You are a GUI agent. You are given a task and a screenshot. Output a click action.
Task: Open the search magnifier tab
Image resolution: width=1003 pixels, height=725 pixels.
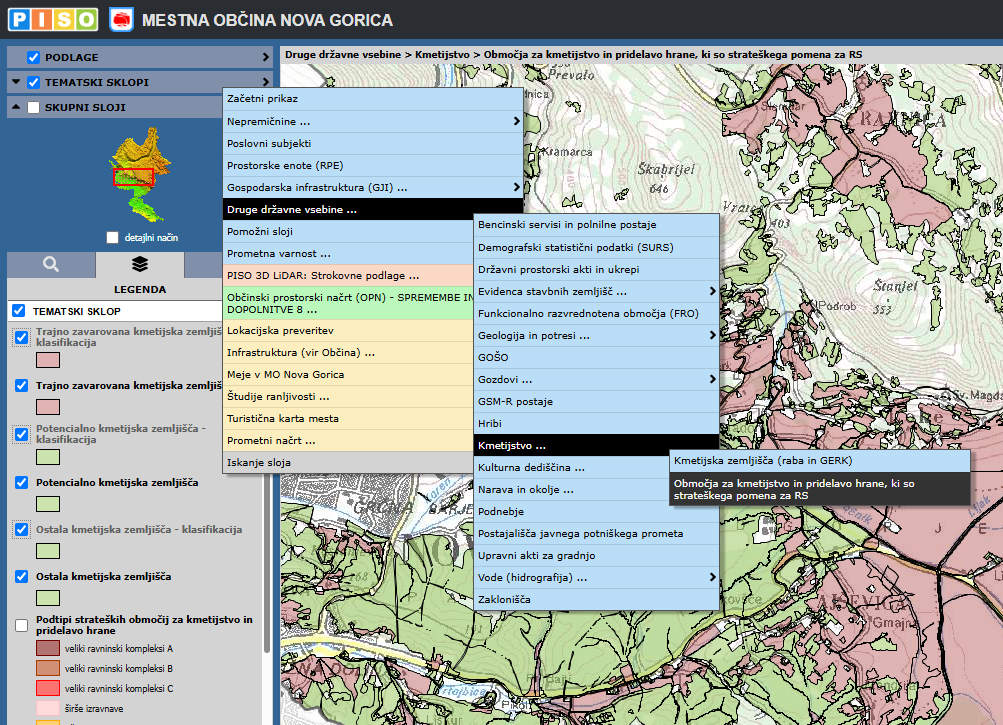pos(51,265)
